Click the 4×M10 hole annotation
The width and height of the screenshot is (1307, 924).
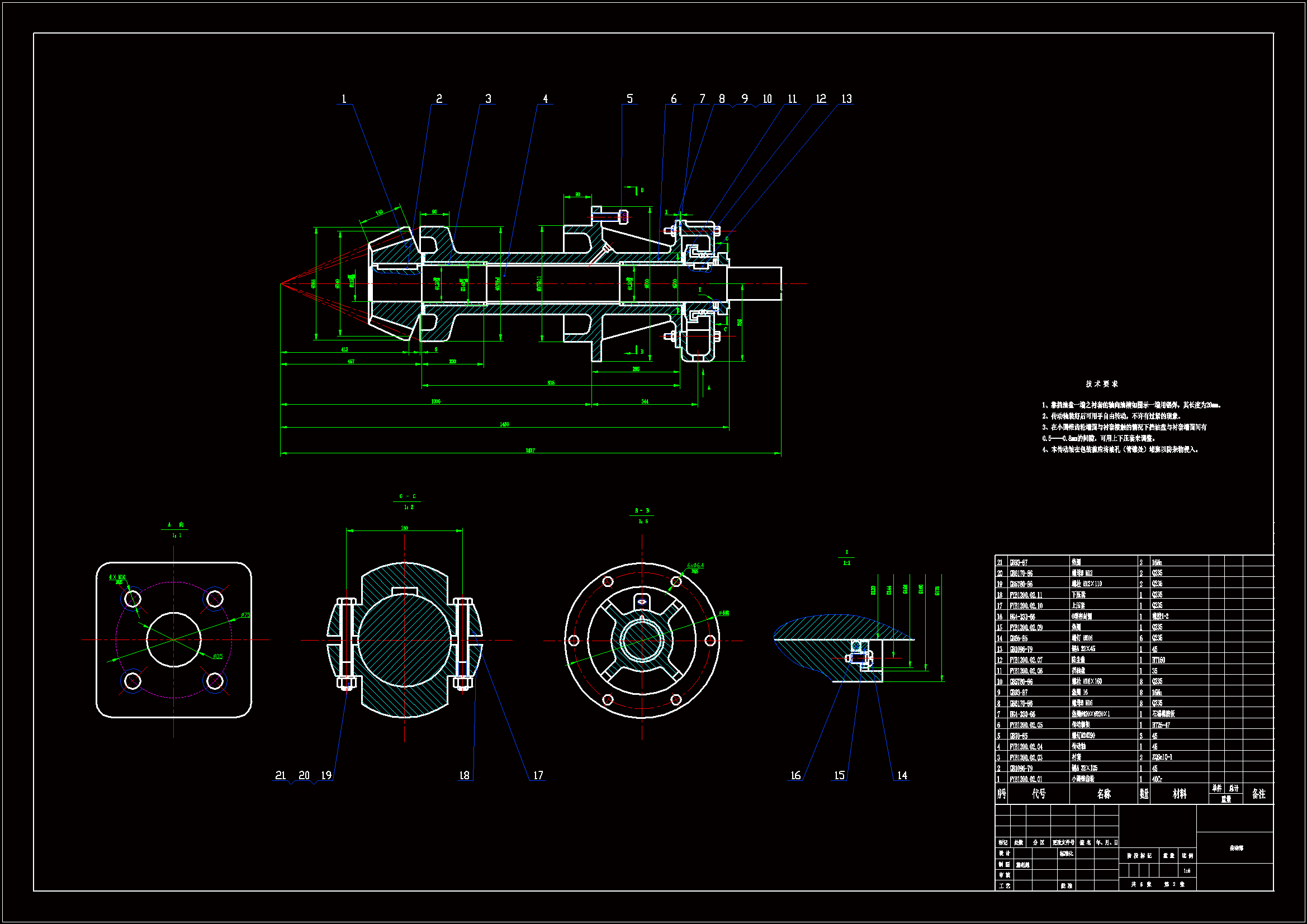pos(117,577)
